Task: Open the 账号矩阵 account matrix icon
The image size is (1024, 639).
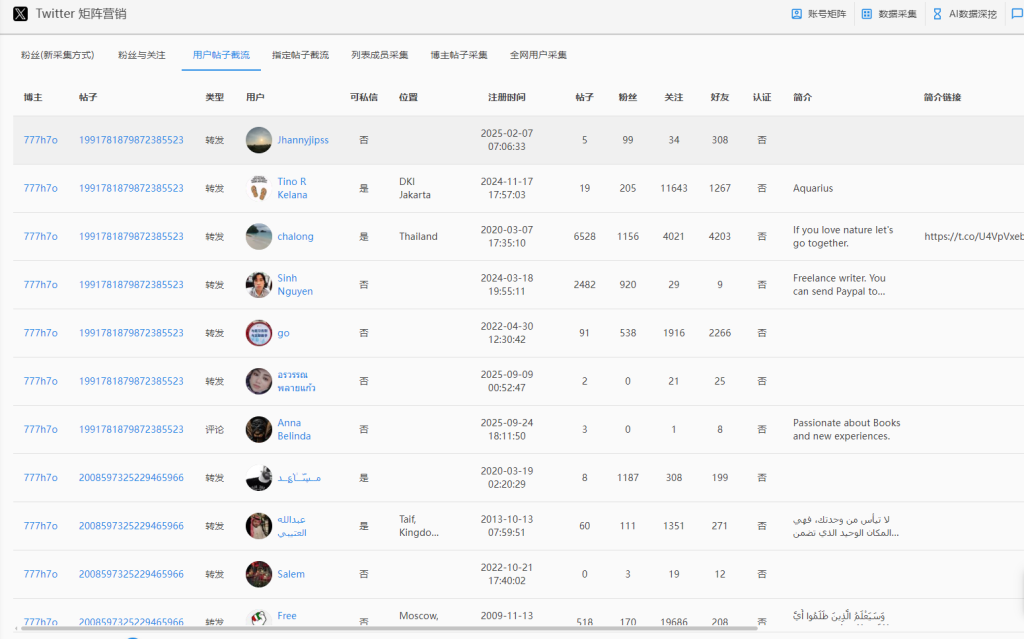Action: (797, 14)
